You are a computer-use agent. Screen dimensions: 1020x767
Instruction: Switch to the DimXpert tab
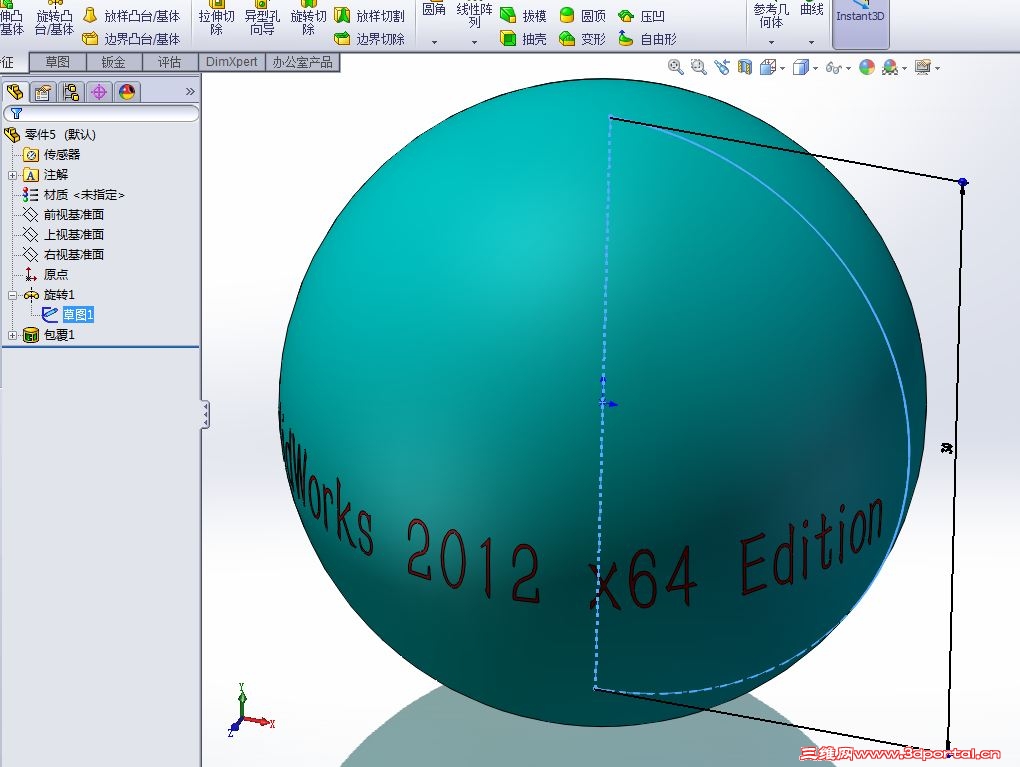(x=232, y=62)
